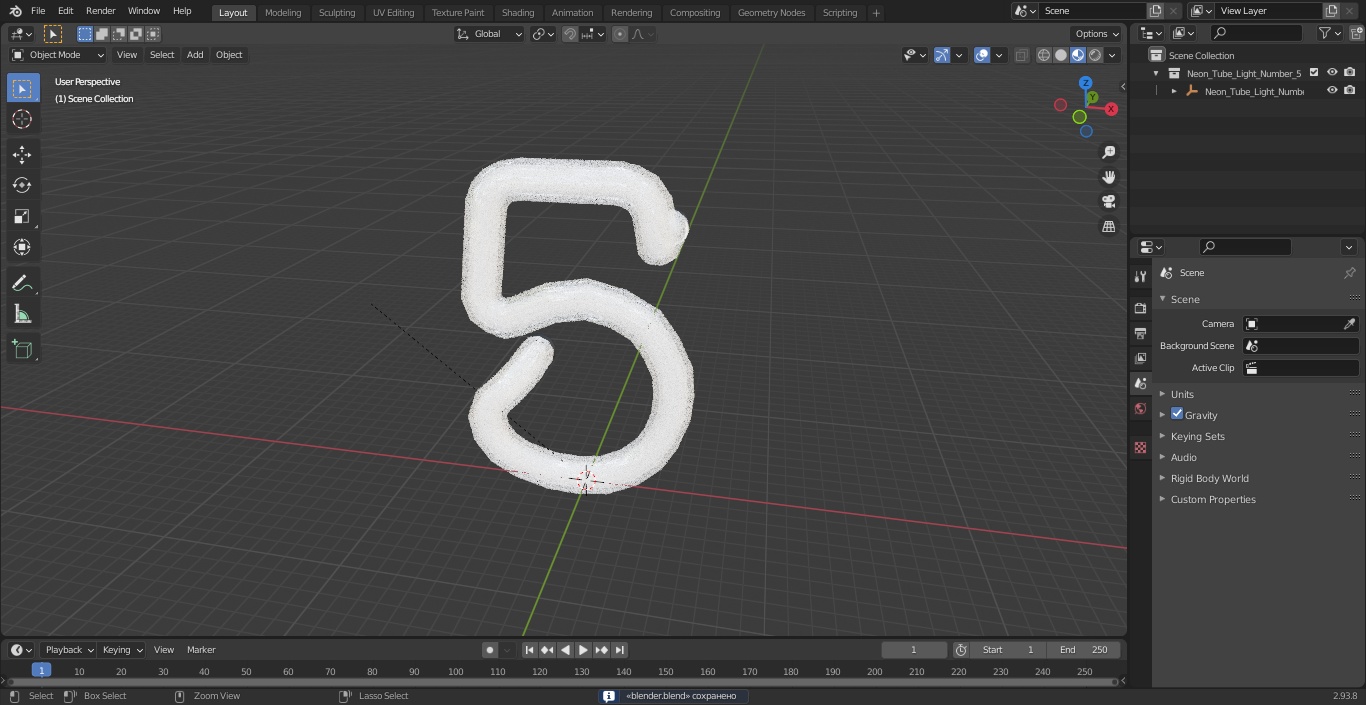1366x705 pixels.
Task: Toggle snapping magnet in the header
Action: click(x=570, y=34)
